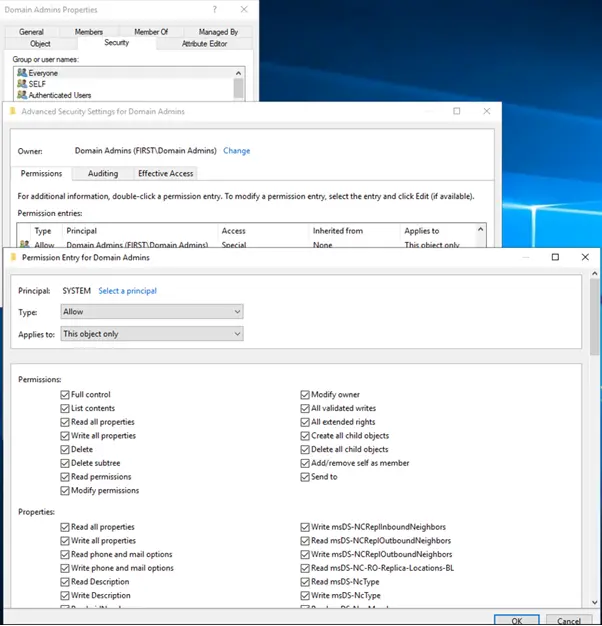Viewport: 602px width, 626px height.
Task: Open the Members tab
Action: coord(89,32)
